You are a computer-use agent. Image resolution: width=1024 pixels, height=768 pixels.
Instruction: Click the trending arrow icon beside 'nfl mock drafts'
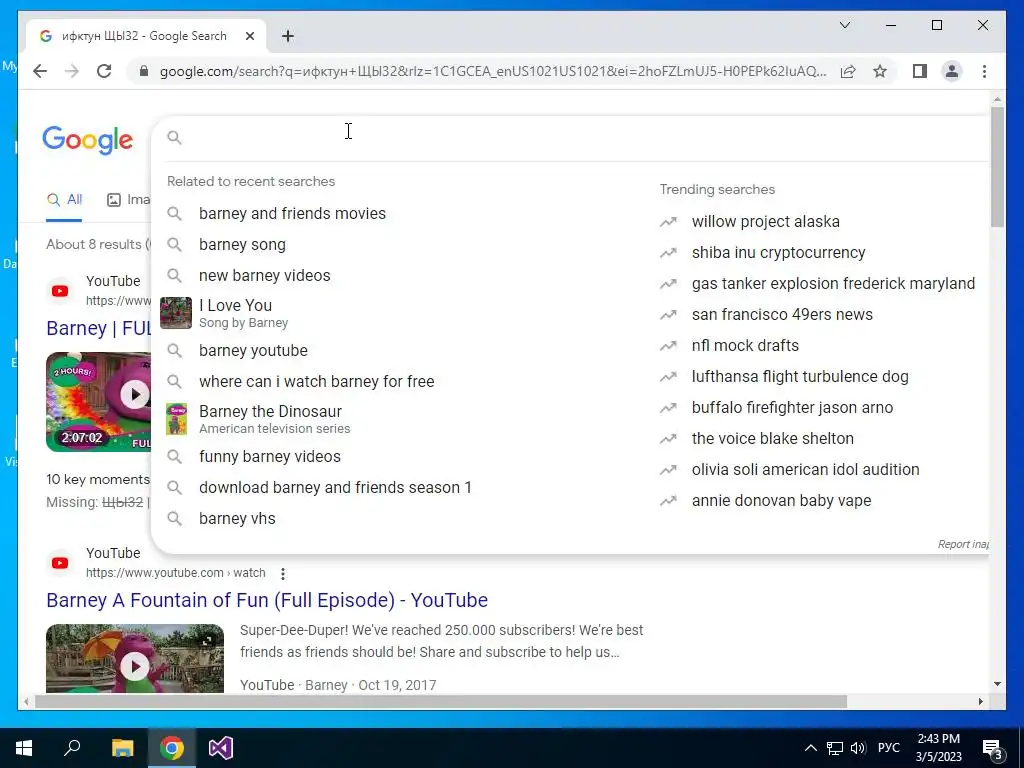[x=668, y=346]
